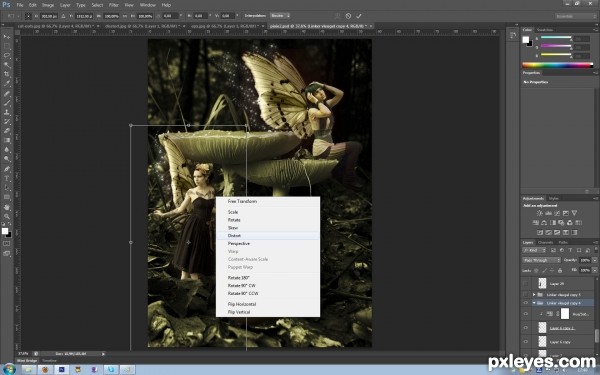The height and width of the screenshot is (375, 600).
Task: Toggle the layer filter on/off switch
Action: point(596,249)
